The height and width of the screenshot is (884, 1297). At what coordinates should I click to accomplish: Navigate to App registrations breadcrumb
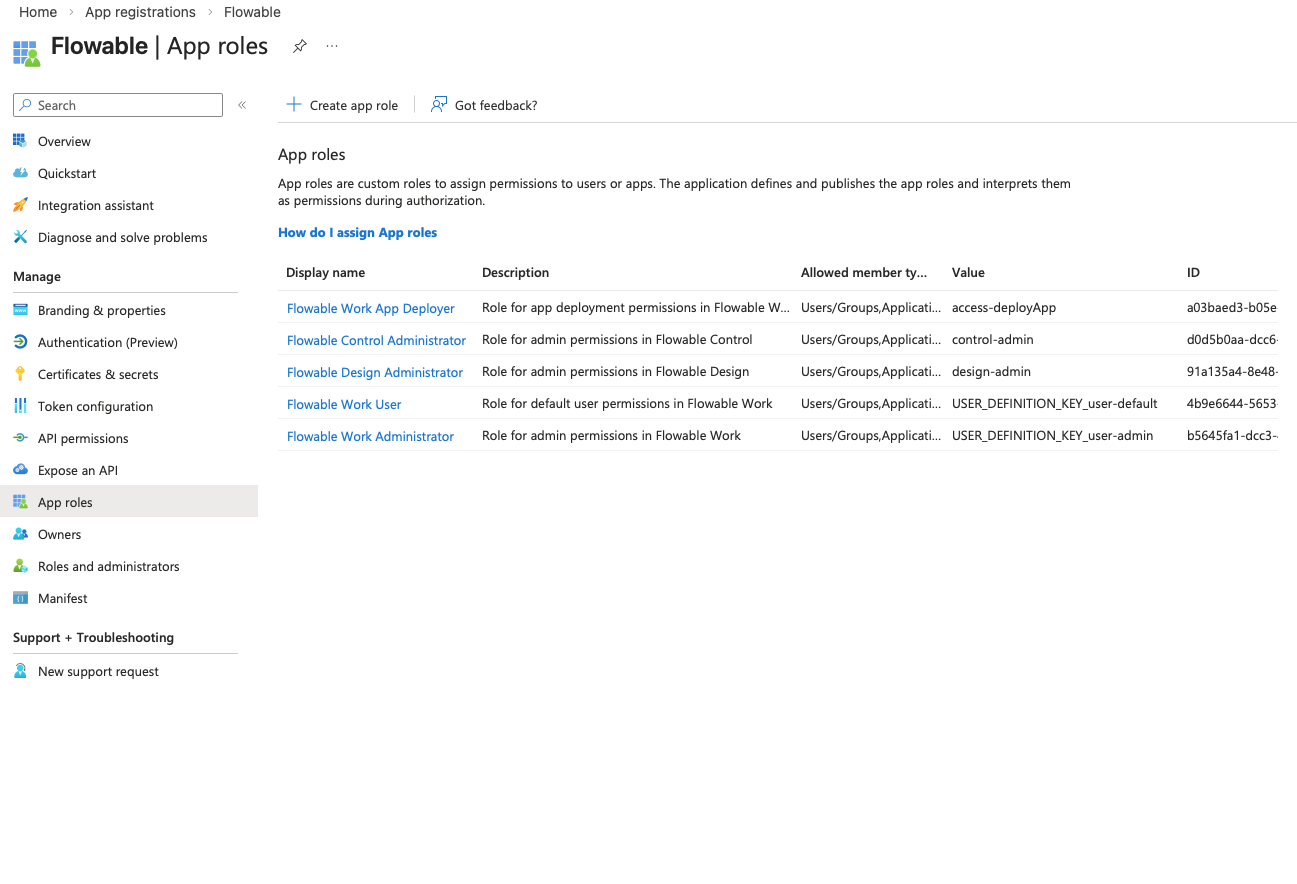pyautogui.click(x=140, y=12)
